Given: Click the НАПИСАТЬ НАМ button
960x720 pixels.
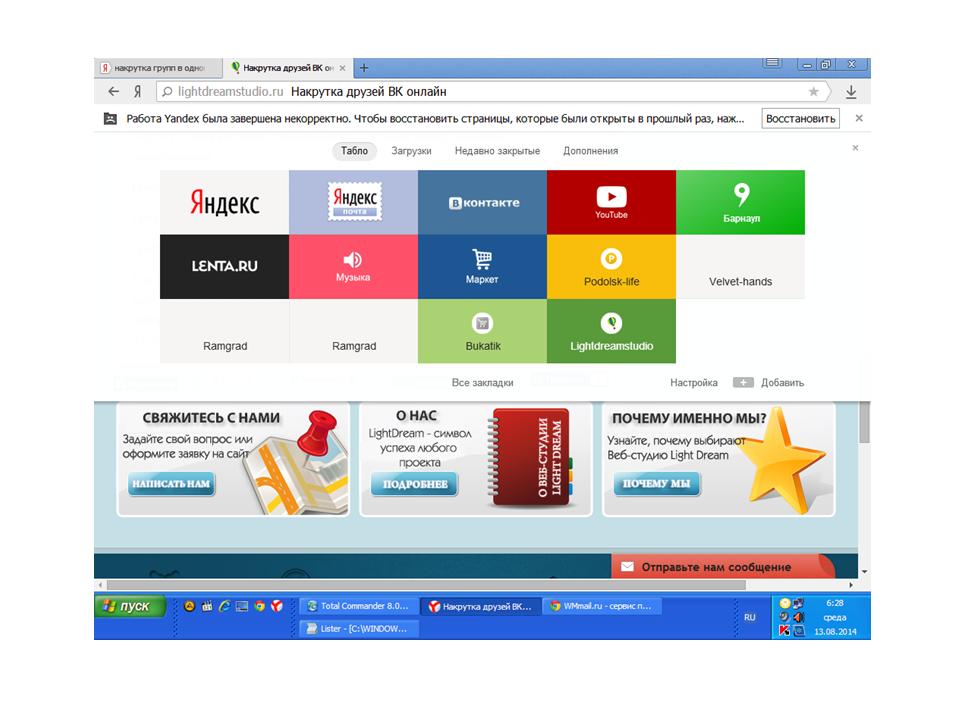Looking at the screenshot, I should point(171,484).
